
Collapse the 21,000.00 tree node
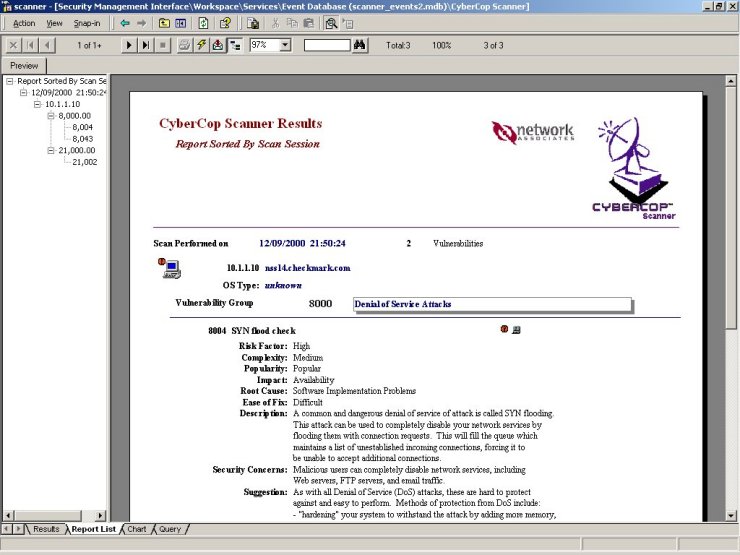[x=51, y=151]
